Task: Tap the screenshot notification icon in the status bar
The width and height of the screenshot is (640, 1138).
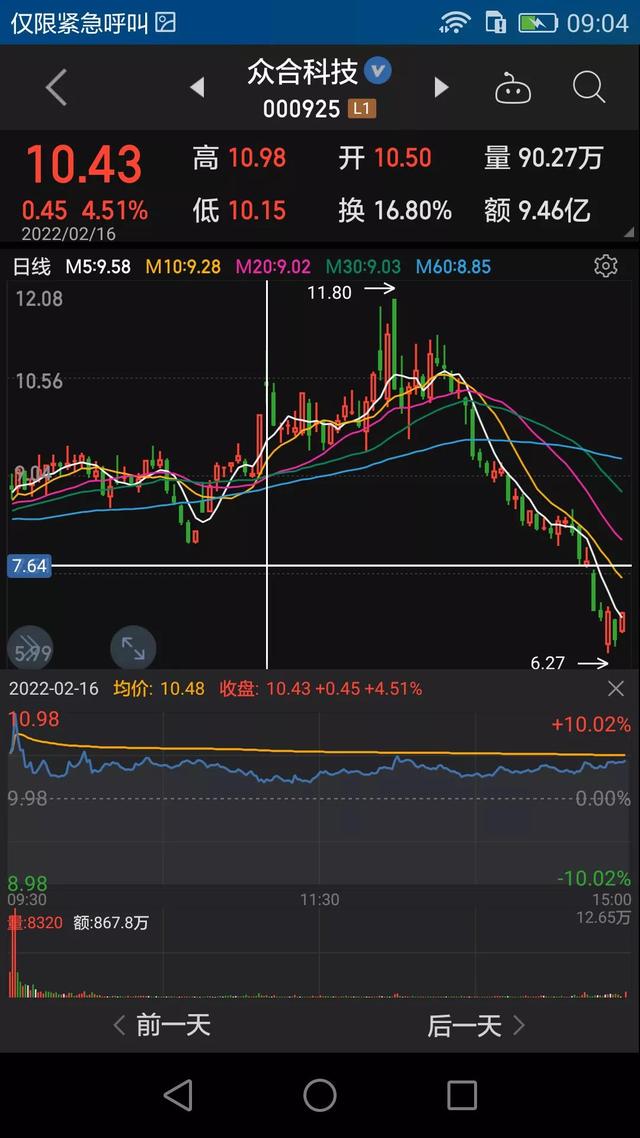Action: coord(166,22)
